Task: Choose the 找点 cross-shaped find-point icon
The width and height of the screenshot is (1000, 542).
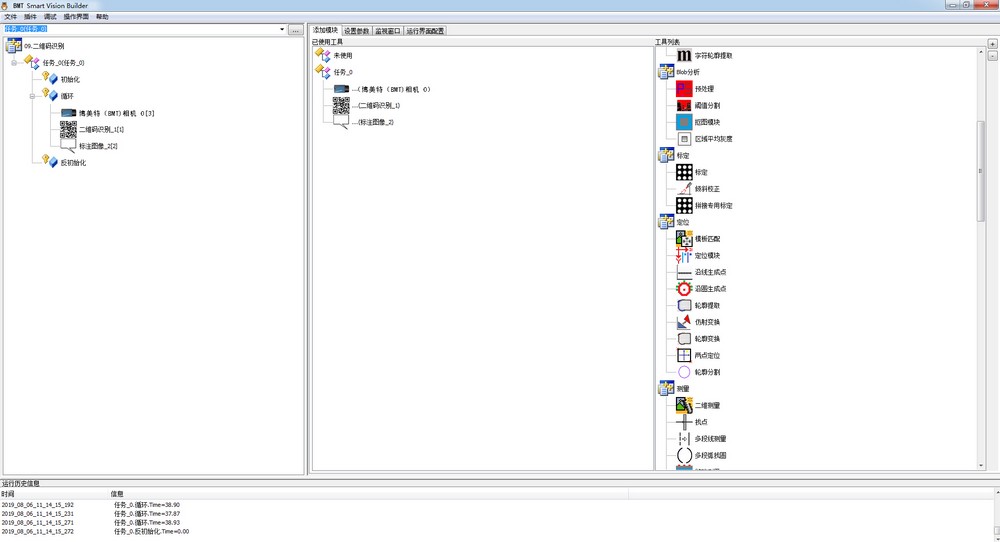Action: [684, 422]
